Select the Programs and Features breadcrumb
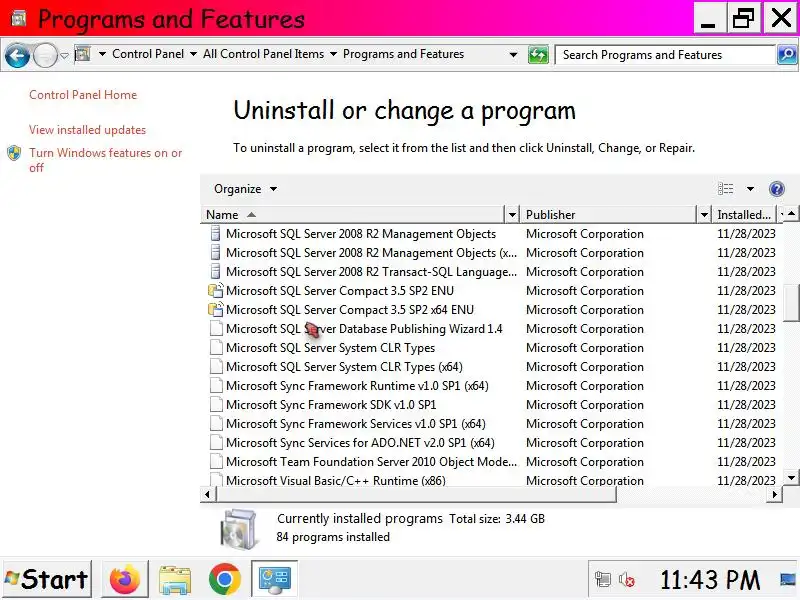This screenshot has width=800, height=600. point(404,54)
